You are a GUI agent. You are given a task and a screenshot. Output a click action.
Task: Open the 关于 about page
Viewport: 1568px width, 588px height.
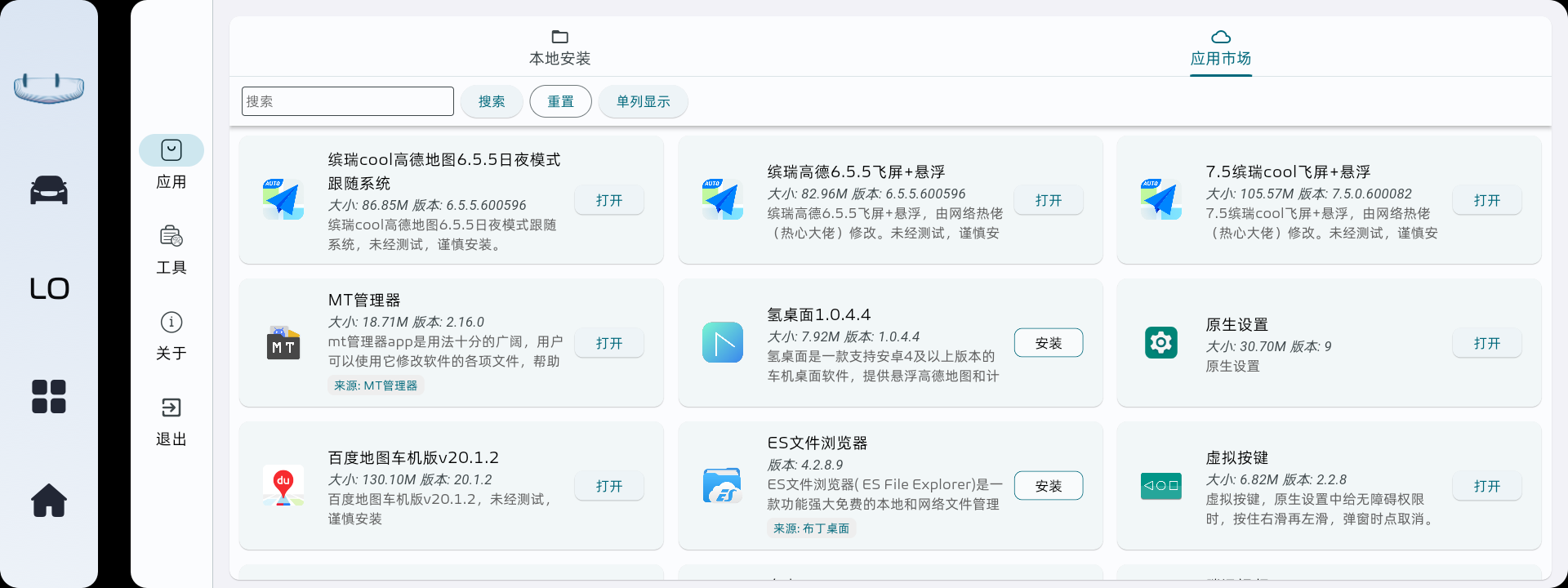[171, 336]
